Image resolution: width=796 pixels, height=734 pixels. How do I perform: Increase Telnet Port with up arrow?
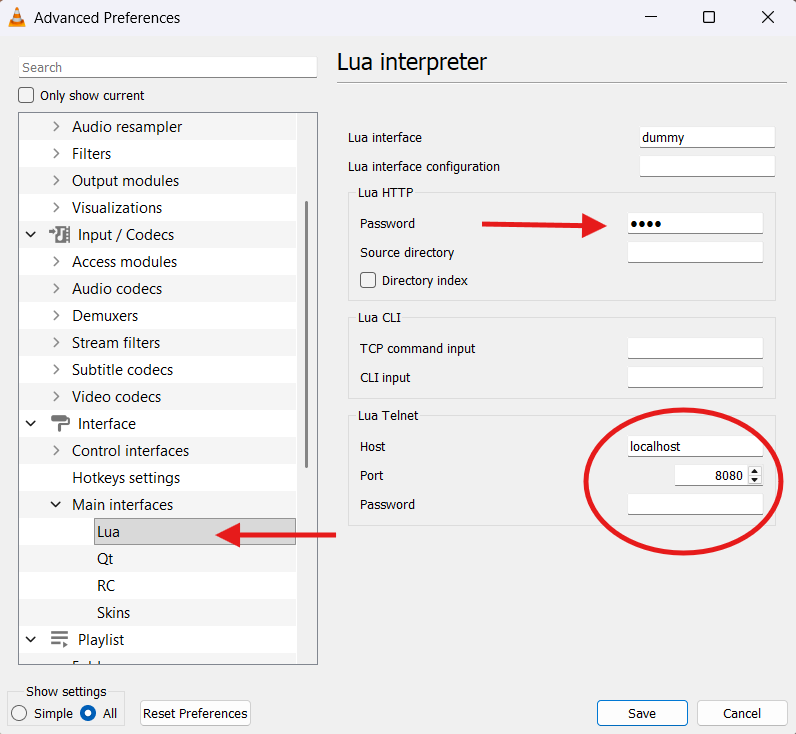click(x=755, y=471)
